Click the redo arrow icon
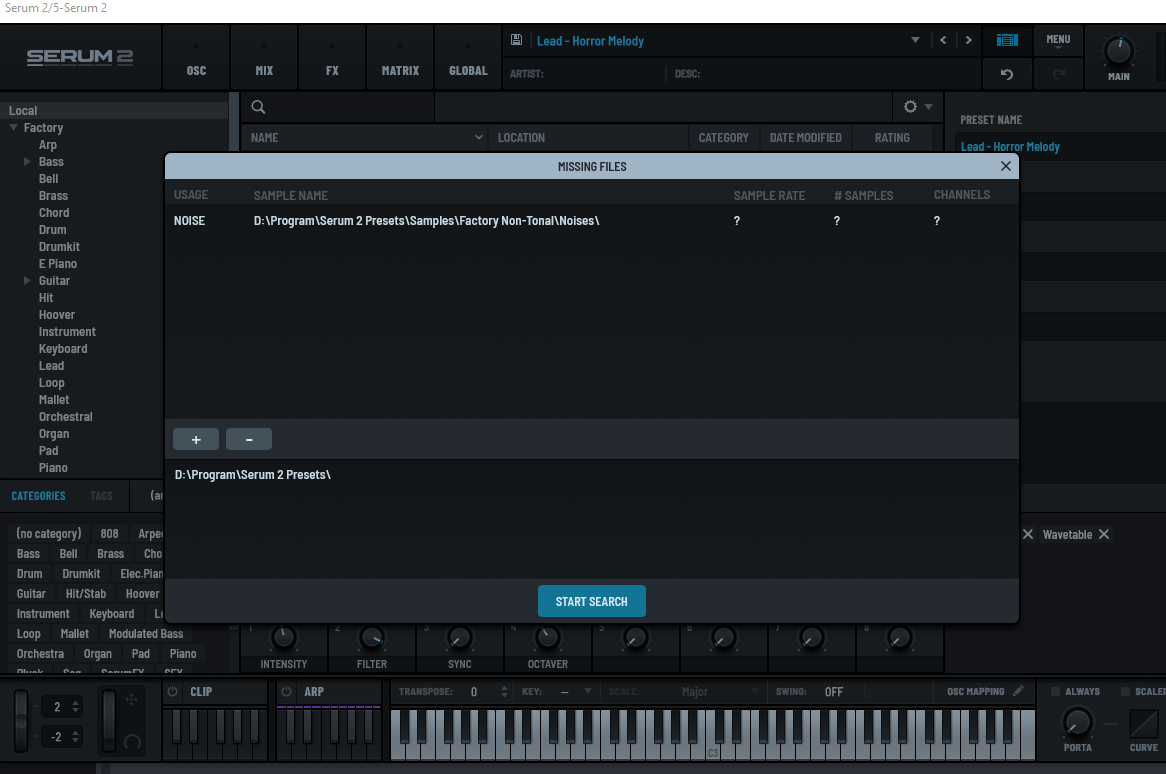This screenshot has width=1166, height=774. click(x=1059, y=74)
